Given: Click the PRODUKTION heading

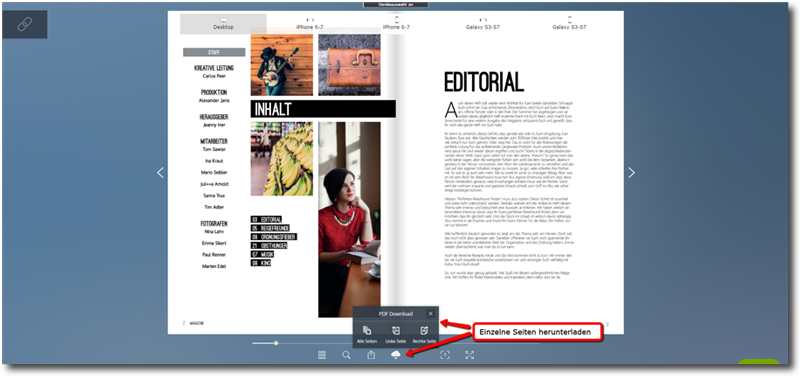Looking at the screenshot, I should 214,92.
